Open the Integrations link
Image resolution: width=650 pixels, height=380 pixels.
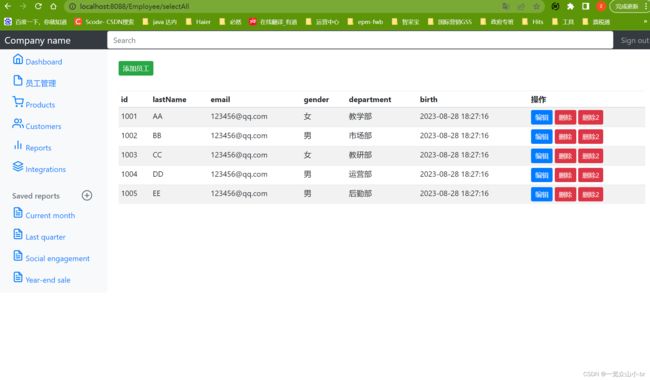46,169
